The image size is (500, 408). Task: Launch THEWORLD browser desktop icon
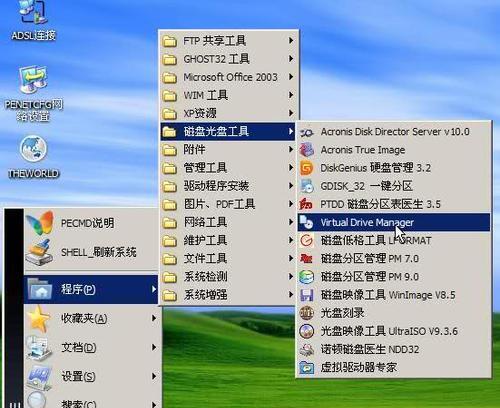33,157
